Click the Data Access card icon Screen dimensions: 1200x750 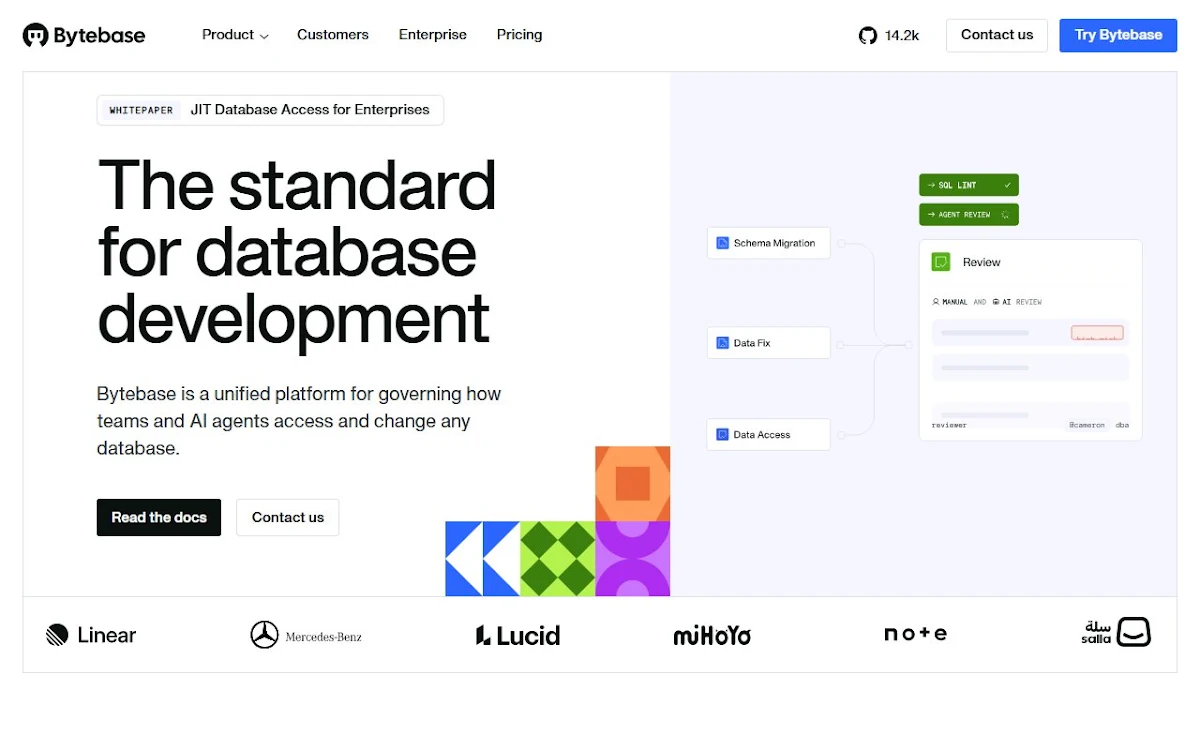(x=723, y=435)
